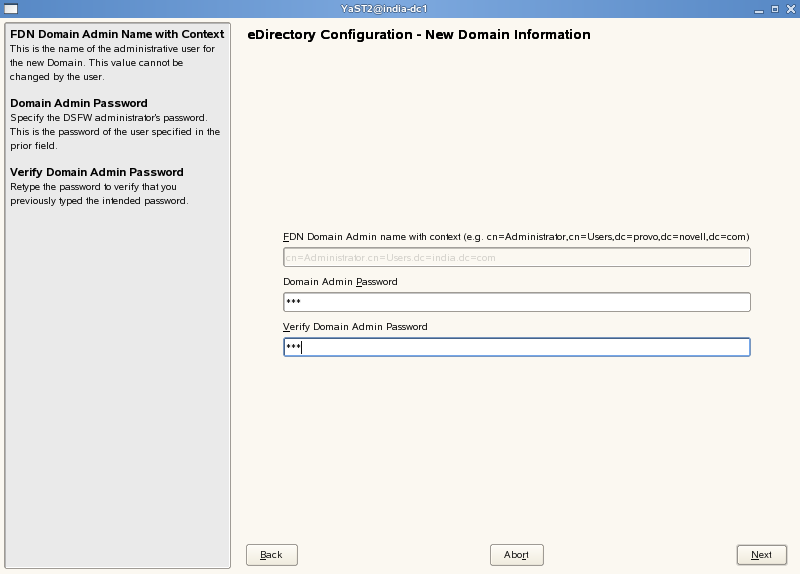This screenshot has width=800, height=574.
Task: Select help panel heading 'Verify Domain Admin Password'
Action: point(97,172)
